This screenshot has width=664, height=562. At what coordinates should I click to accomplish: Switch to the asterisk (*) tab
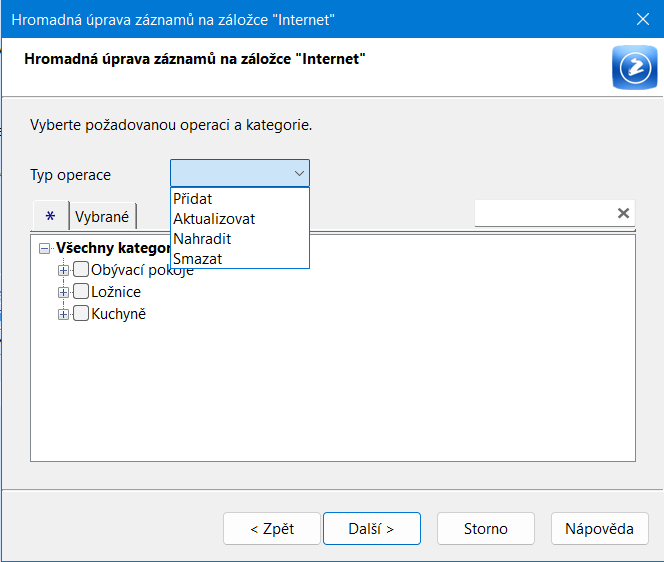50,216
